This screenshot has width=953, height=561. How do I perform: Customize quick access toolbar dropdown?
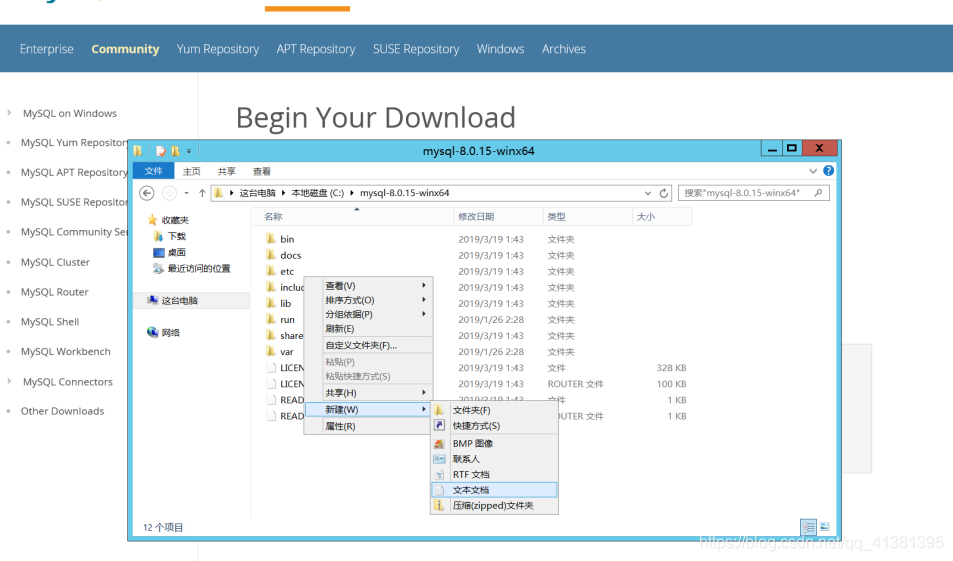(x=189, y=151)
